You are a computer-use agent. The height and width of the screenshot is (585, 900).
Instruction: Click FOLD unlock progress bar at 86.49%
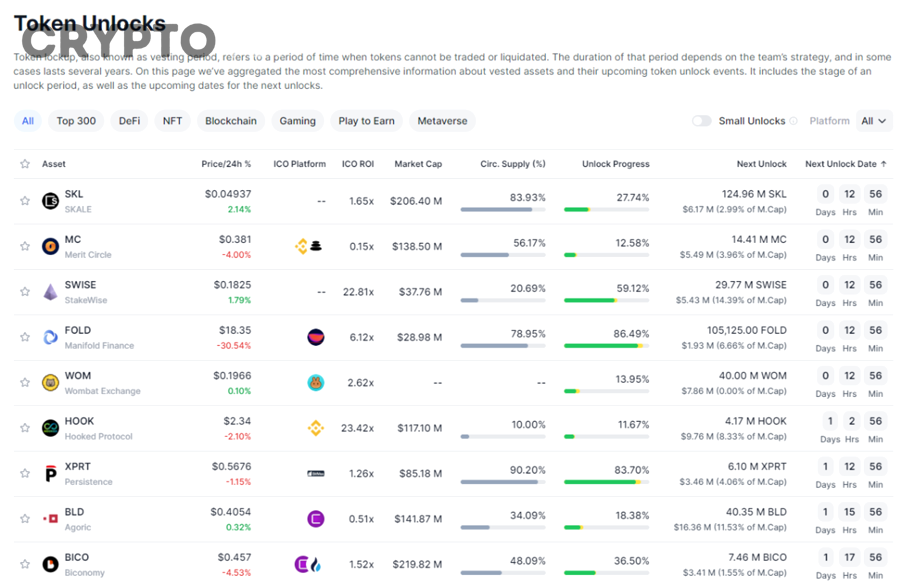607,346
